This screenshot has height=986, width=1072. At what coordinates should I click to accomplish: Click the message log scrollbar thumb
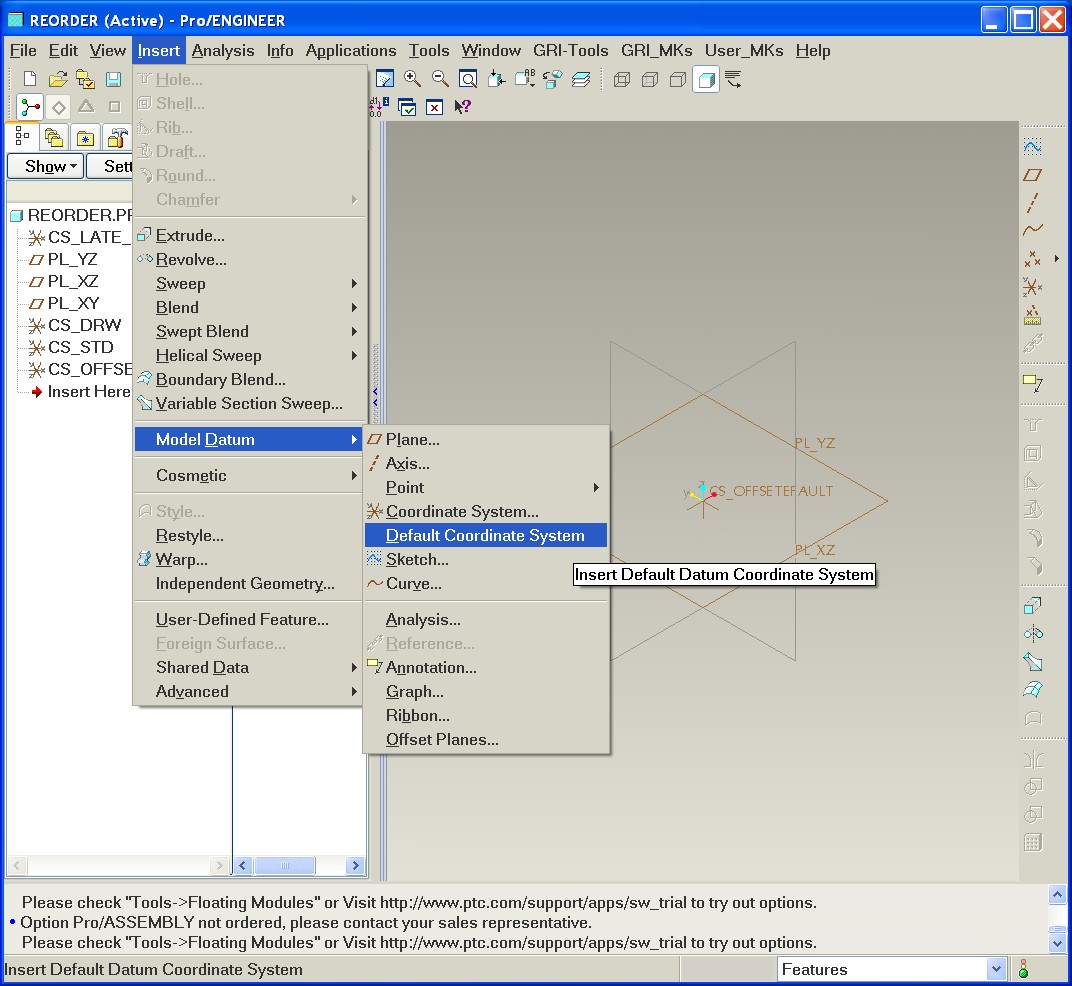pos(1057,928)
